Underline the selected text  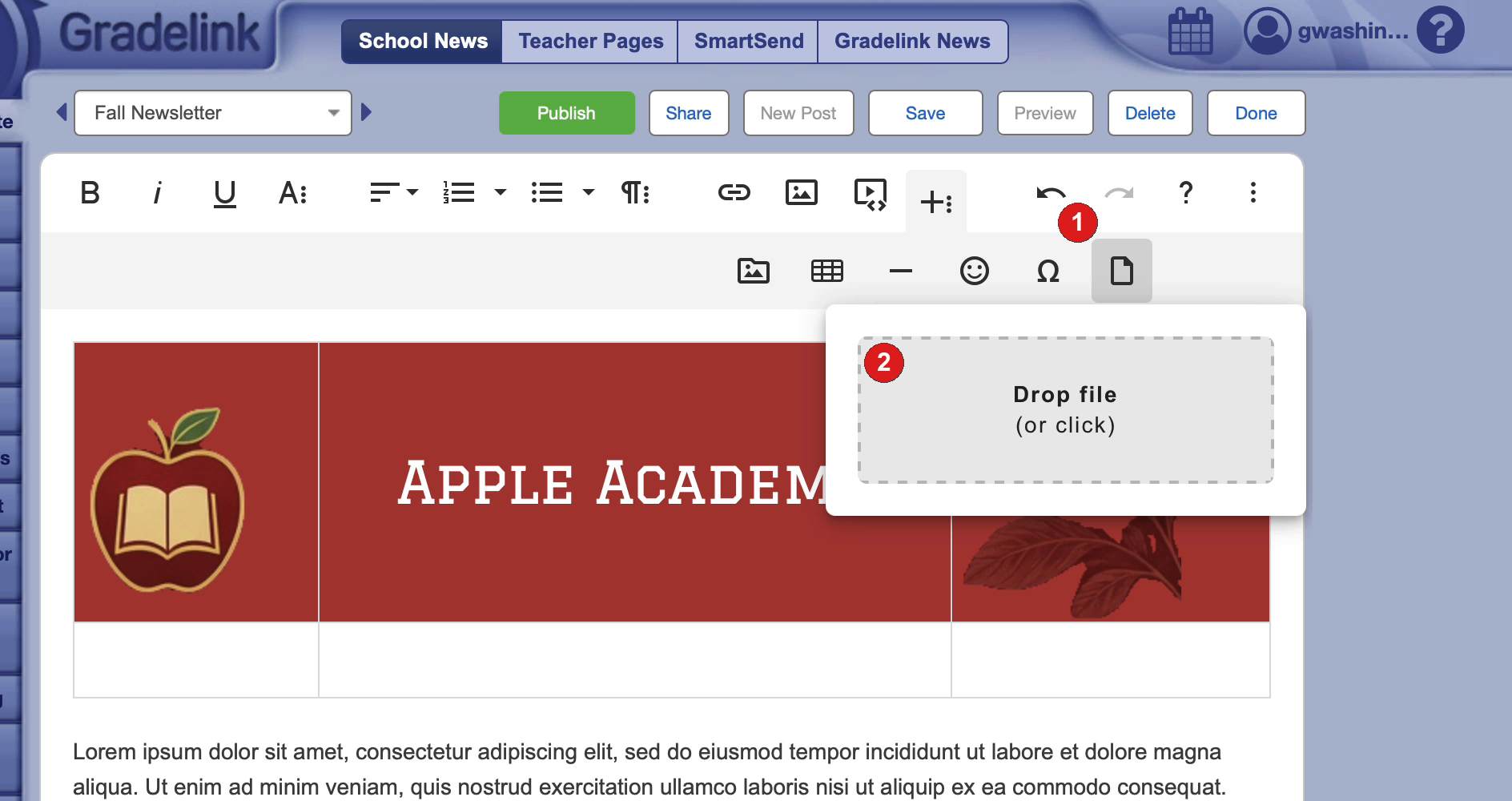click(225, 194)
